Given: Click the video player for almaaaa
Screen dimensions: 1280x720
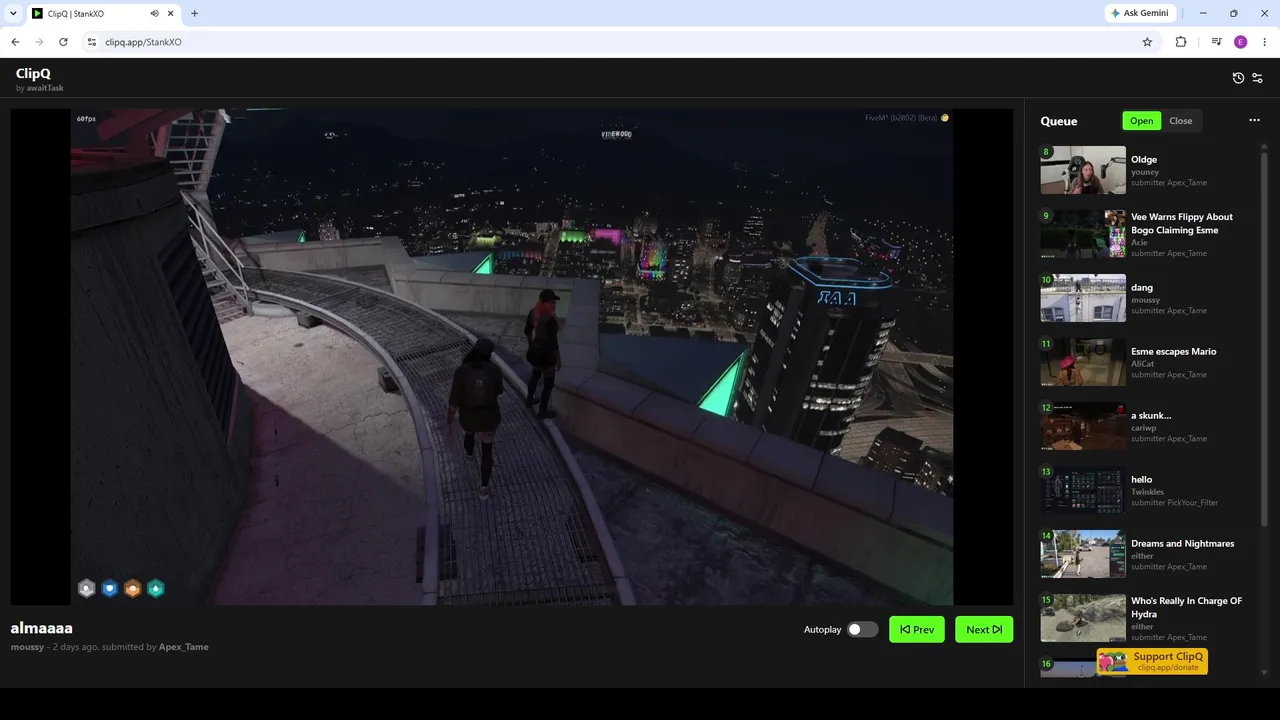Looking at the screenshot, I should [x=512, y=356].
